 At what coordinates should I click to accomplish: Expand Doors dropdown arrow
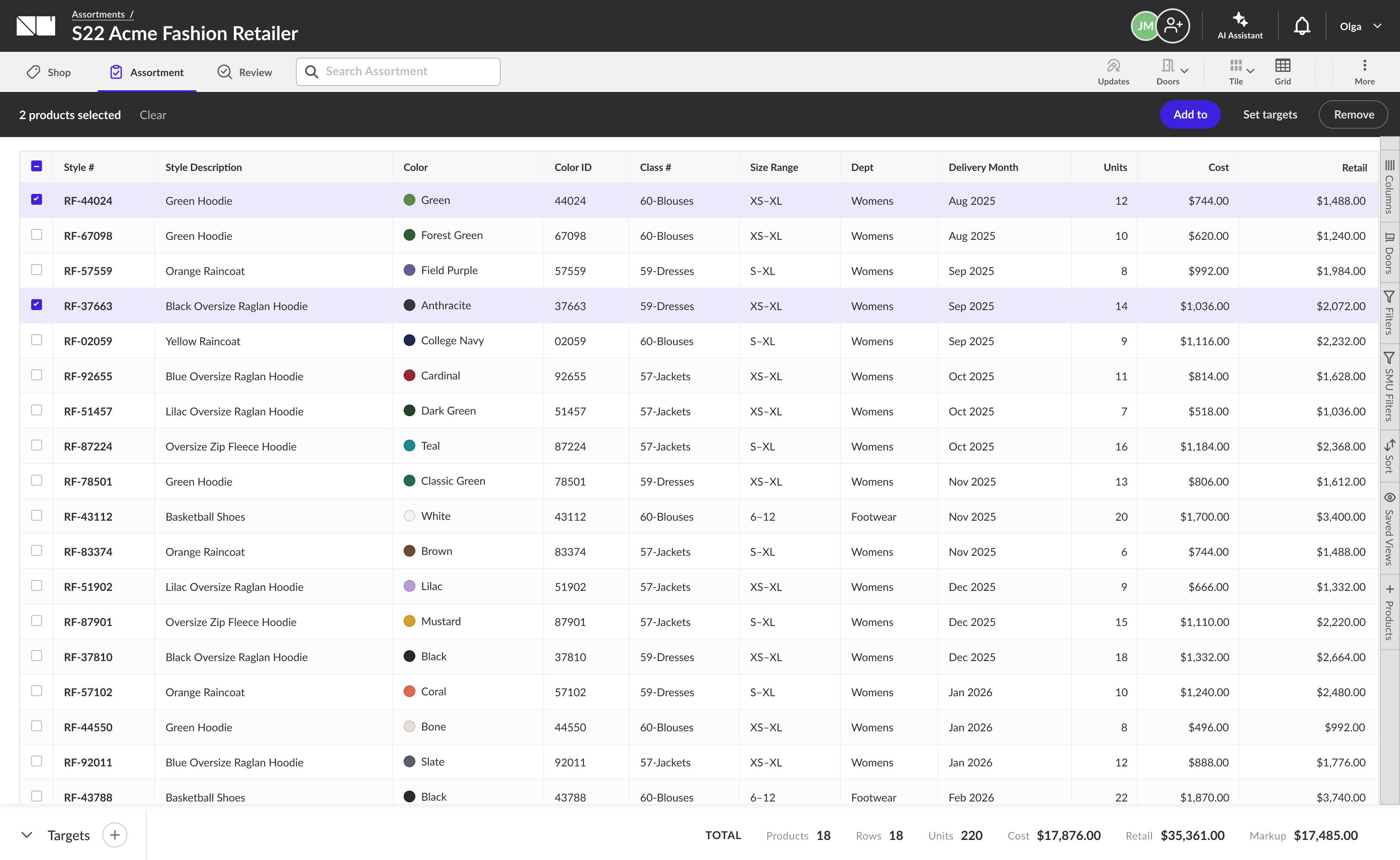1184,71
